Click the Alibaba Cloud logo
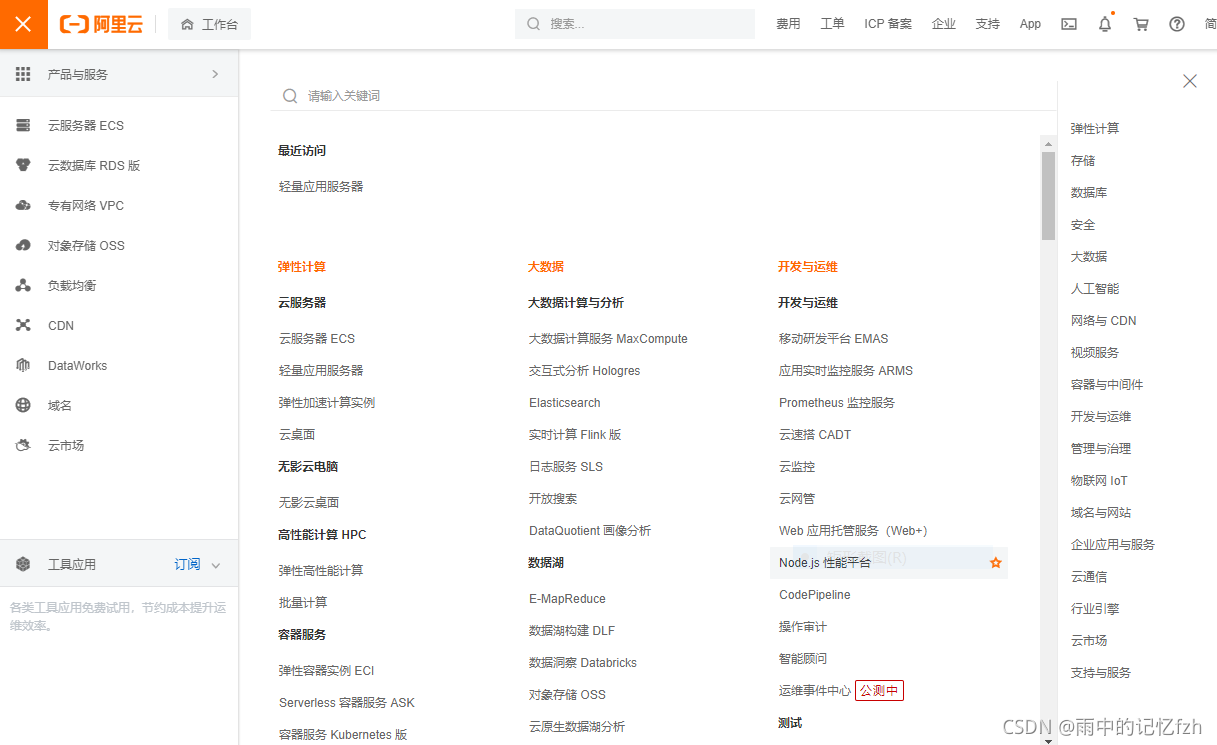This screenshot has width=1217, height=745. 101,24
